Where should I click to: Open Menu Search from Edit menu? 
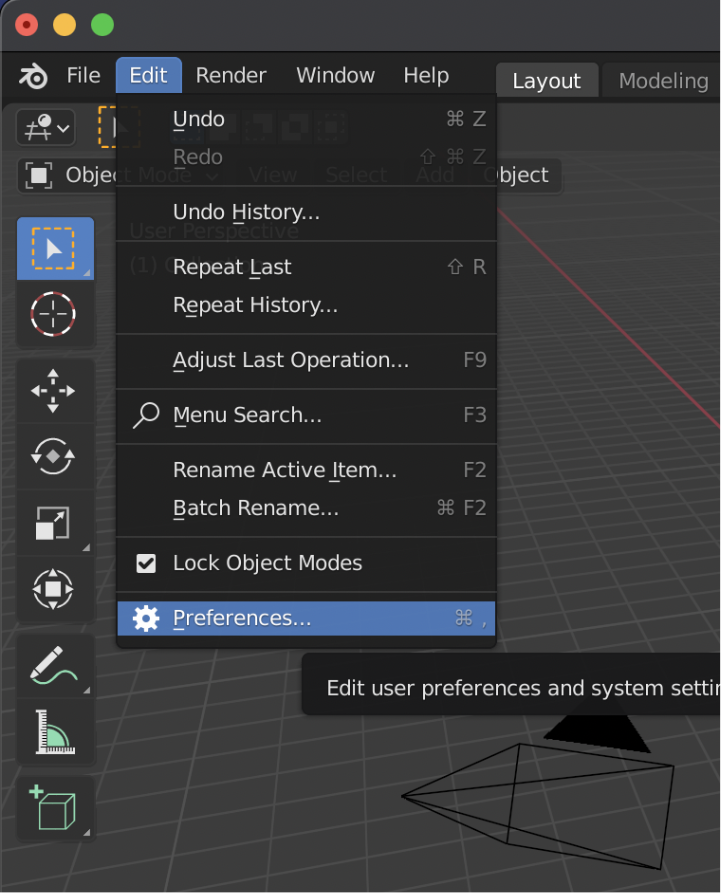coord(306,415)
